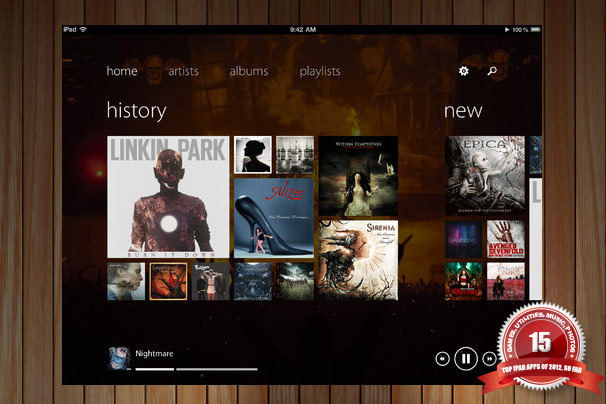This screenshot has height=404, width=606.
Task: Pause playback with the pause button
Action: pyautogui.click(x=466, y=359)
